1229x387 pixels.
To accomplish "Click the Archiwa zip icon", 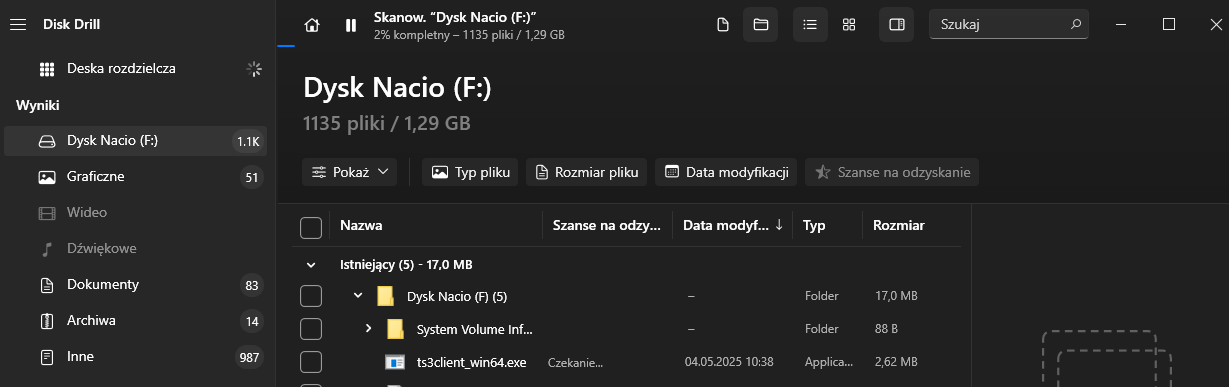I will coord(46,321).
